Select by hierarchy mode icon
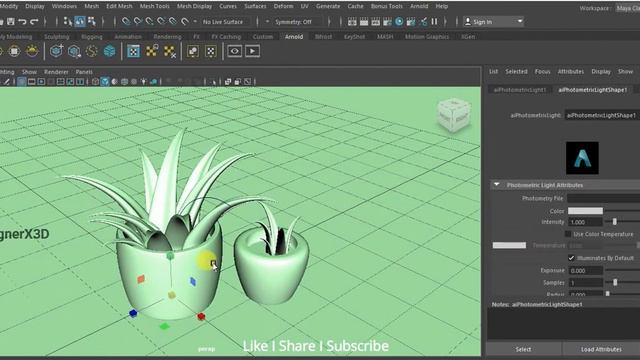Screen dimensions: 640x360 tap(68, 22)
